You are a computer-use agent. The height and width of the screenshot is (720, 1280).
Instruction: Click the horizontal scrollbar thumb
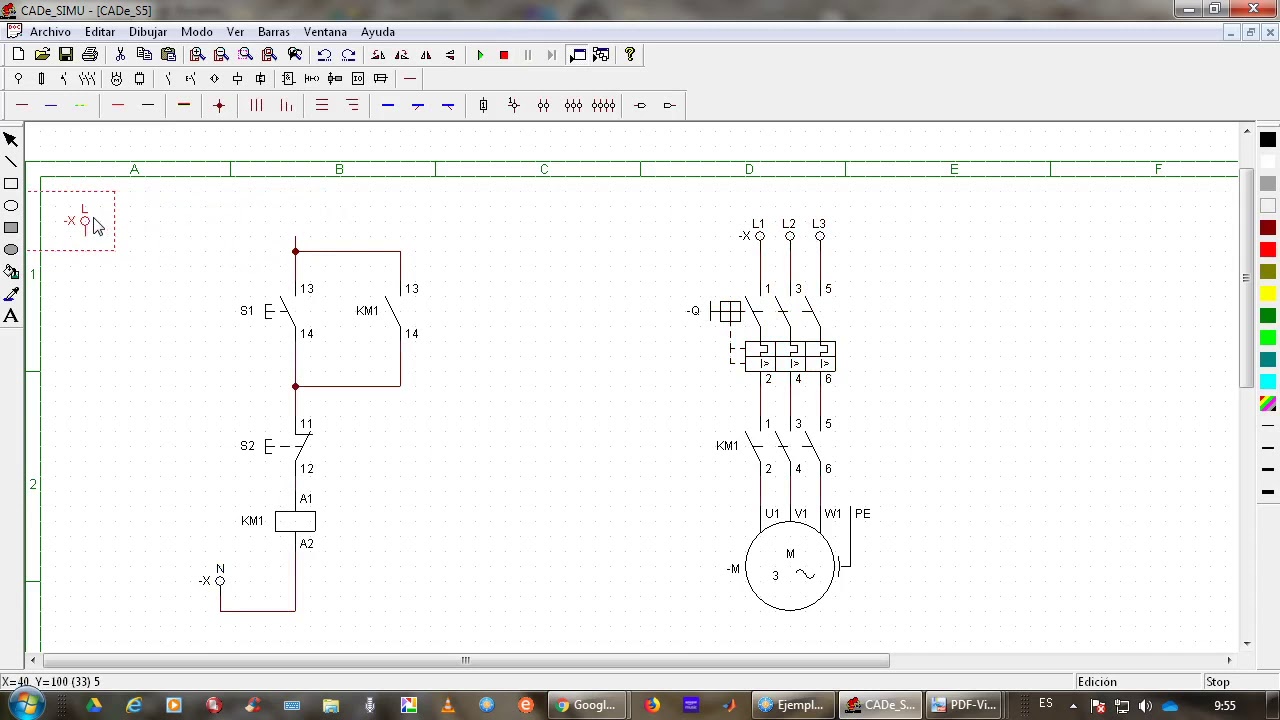coord(466,660)
